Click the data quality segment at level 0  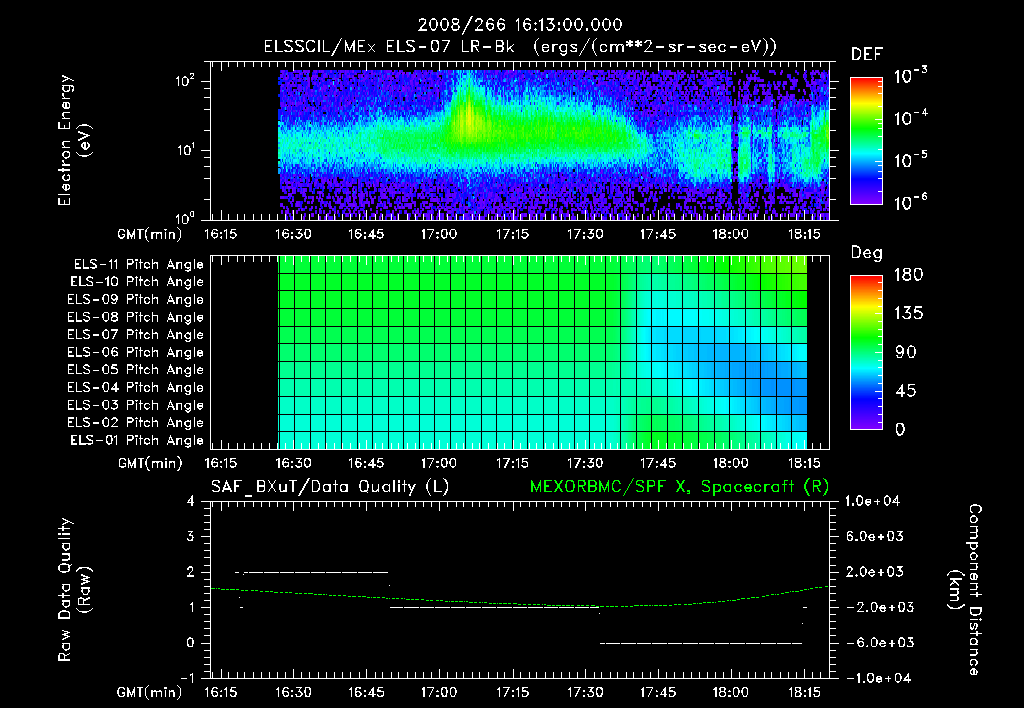[701, 643]
